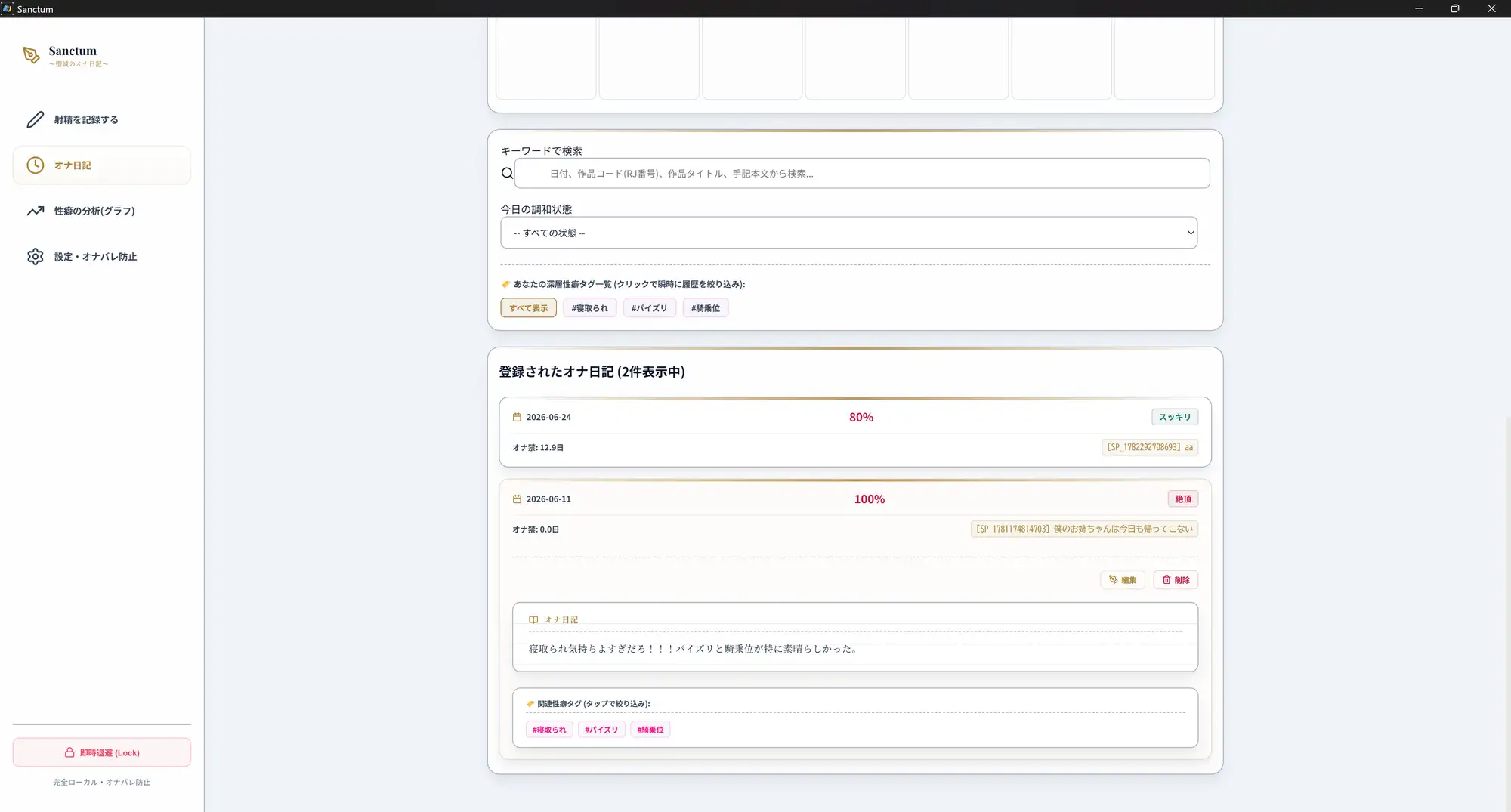
Task: Click the tag icon by 関連性癖タグ
Action: point(530,703)
